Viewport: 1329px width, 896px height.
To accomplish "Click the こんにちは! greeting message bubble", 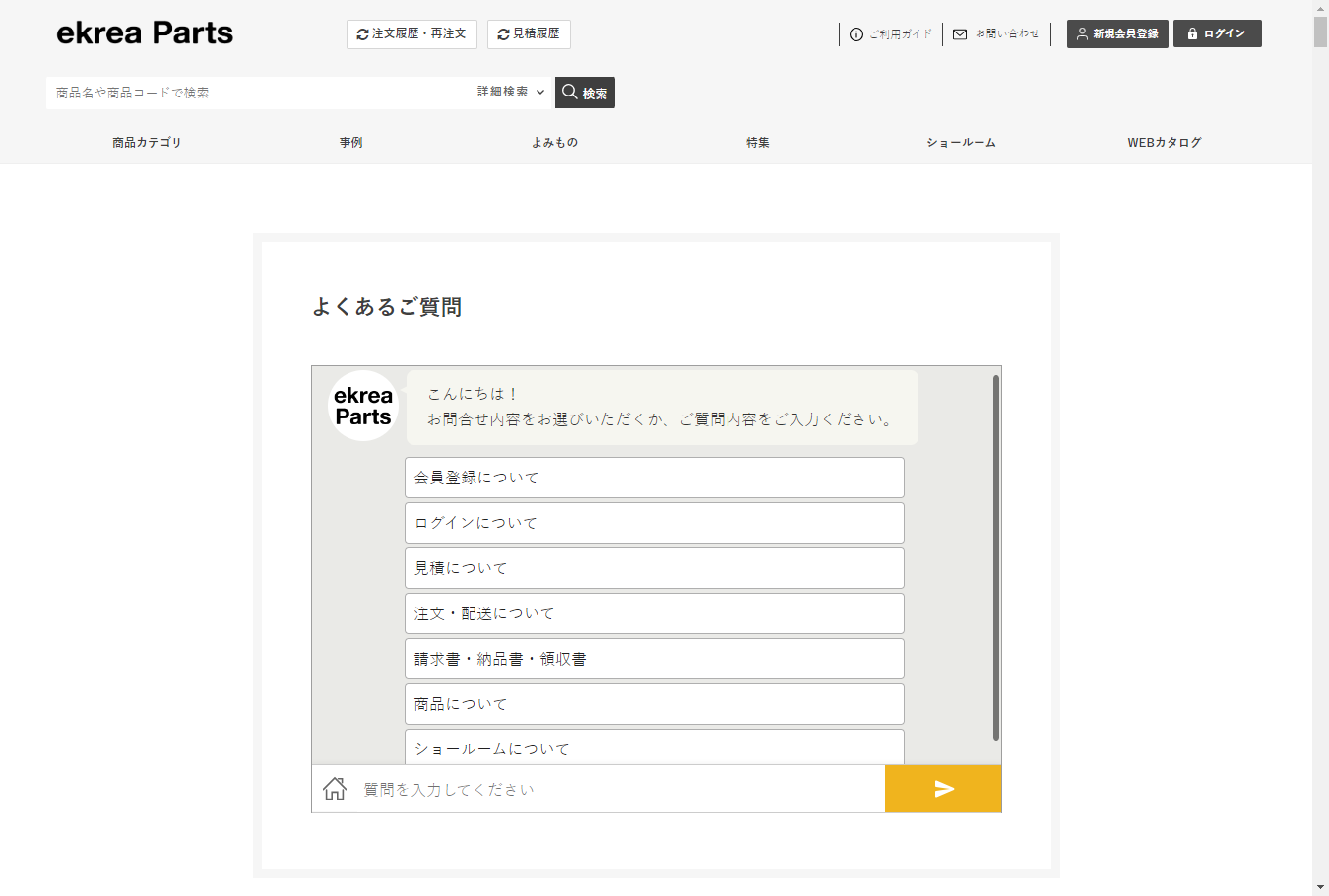I will (x=662, y=407).
